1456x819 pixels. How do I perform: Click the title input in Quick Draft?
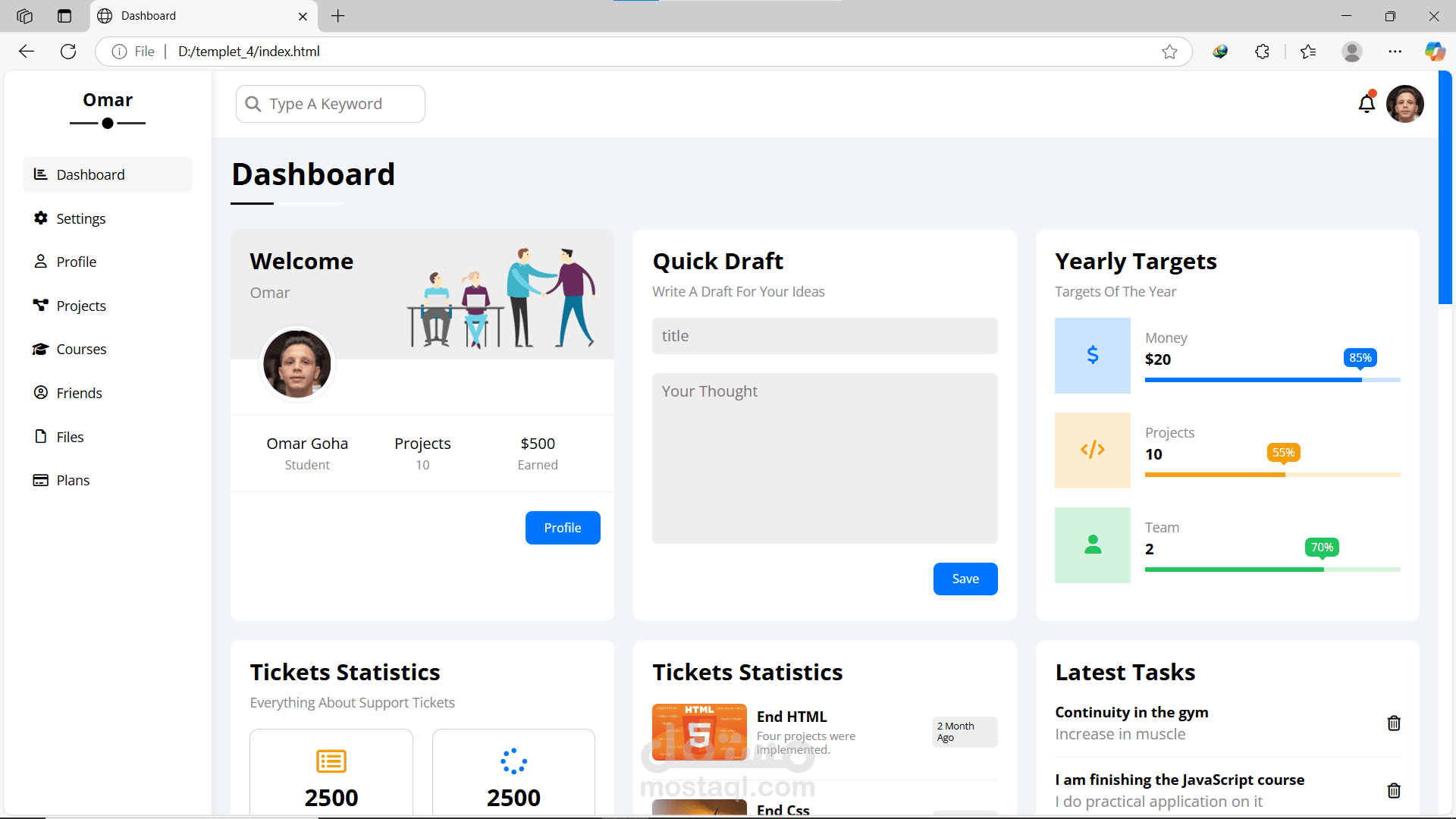pyautogui.click(x=824, y=336)
